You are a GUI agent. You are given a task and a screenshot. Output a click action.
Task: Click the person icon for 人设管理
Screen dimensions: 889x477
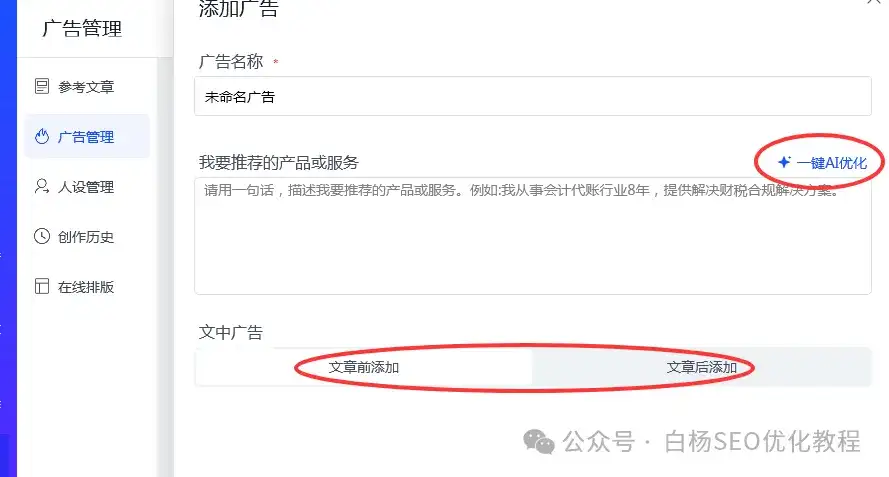42,187
